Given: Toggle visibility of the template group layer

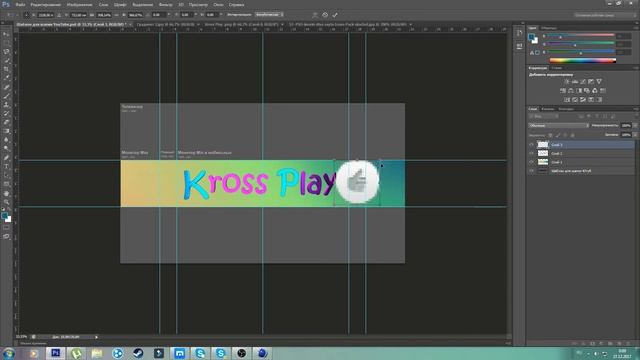Looking at the screenshot, I should click(531, 171).
